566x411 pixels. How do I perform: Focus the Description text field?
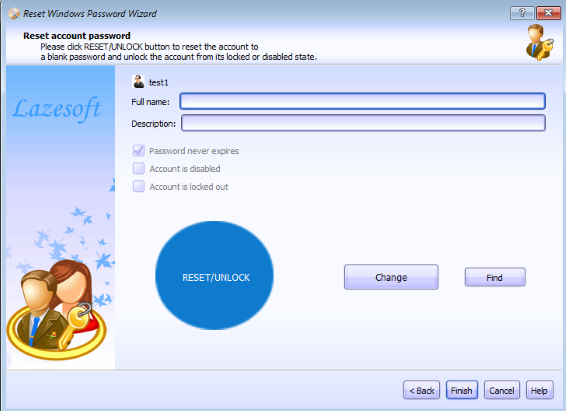pos(363,123)
